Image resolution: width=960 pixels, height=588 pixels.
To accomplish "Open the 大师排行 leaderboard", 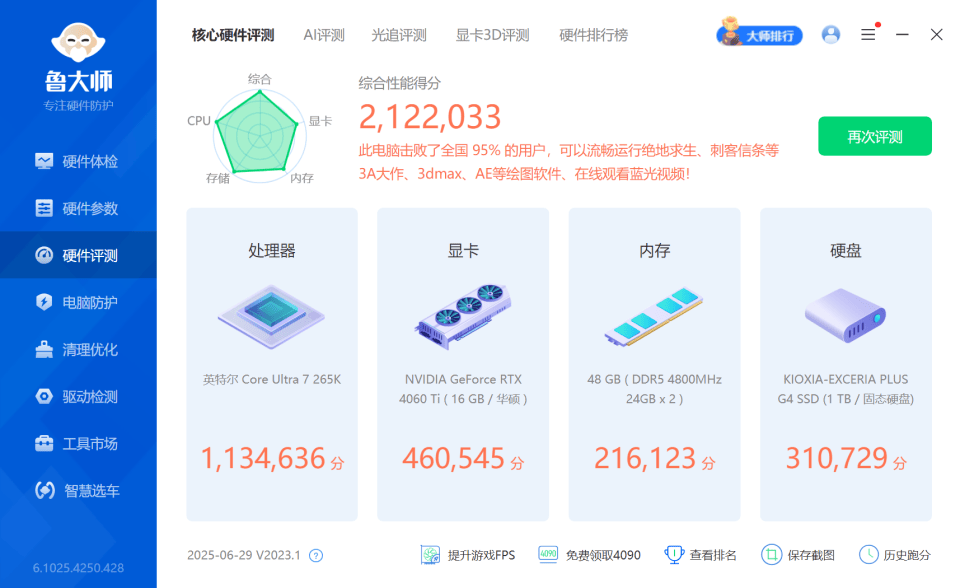I will point(759,35).
